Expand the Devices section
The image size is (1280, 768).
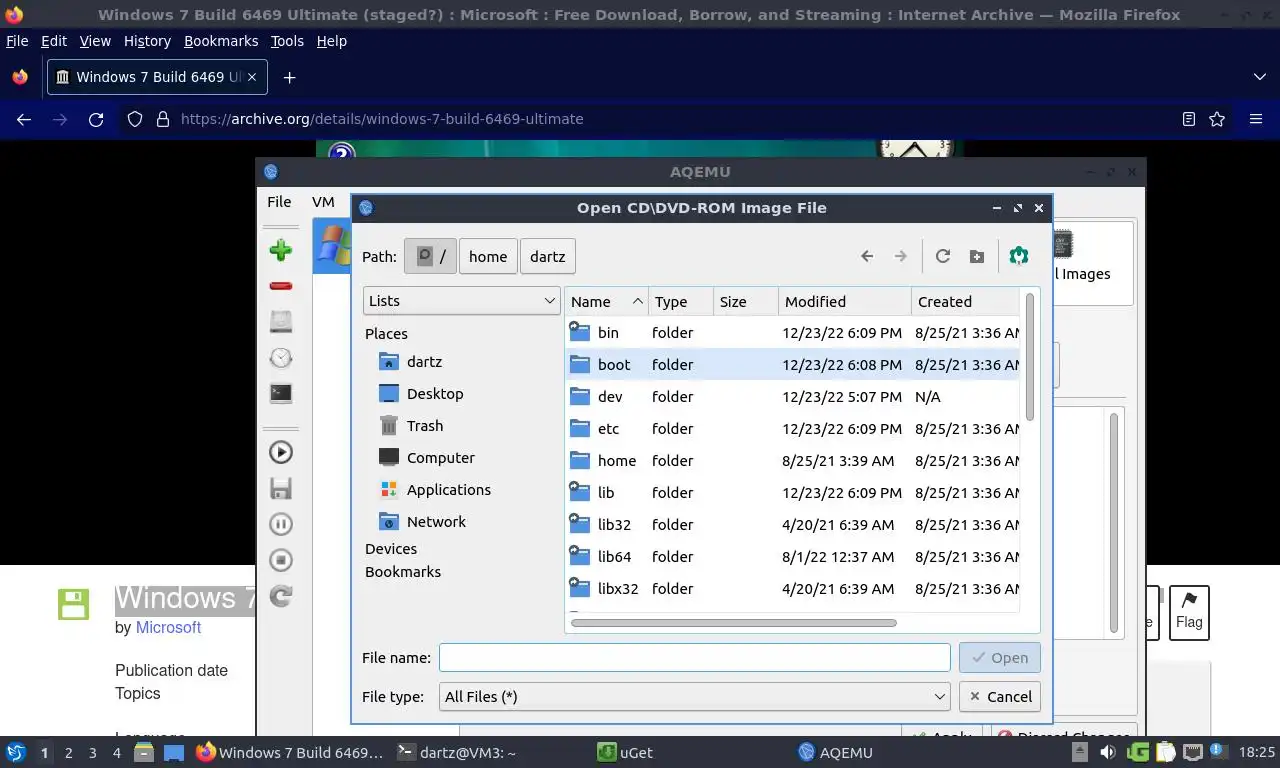click(391, 548)
